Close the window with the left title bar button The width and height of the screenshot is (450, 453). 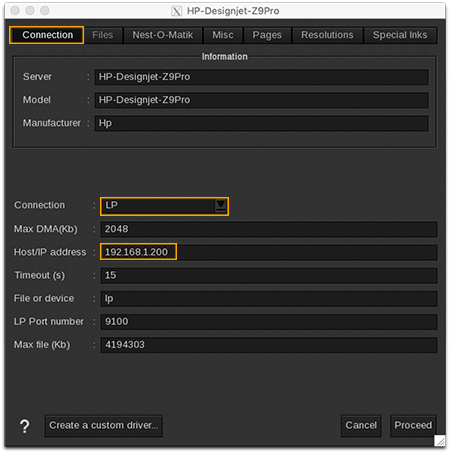pyautogui.click(x=15, y=11)
